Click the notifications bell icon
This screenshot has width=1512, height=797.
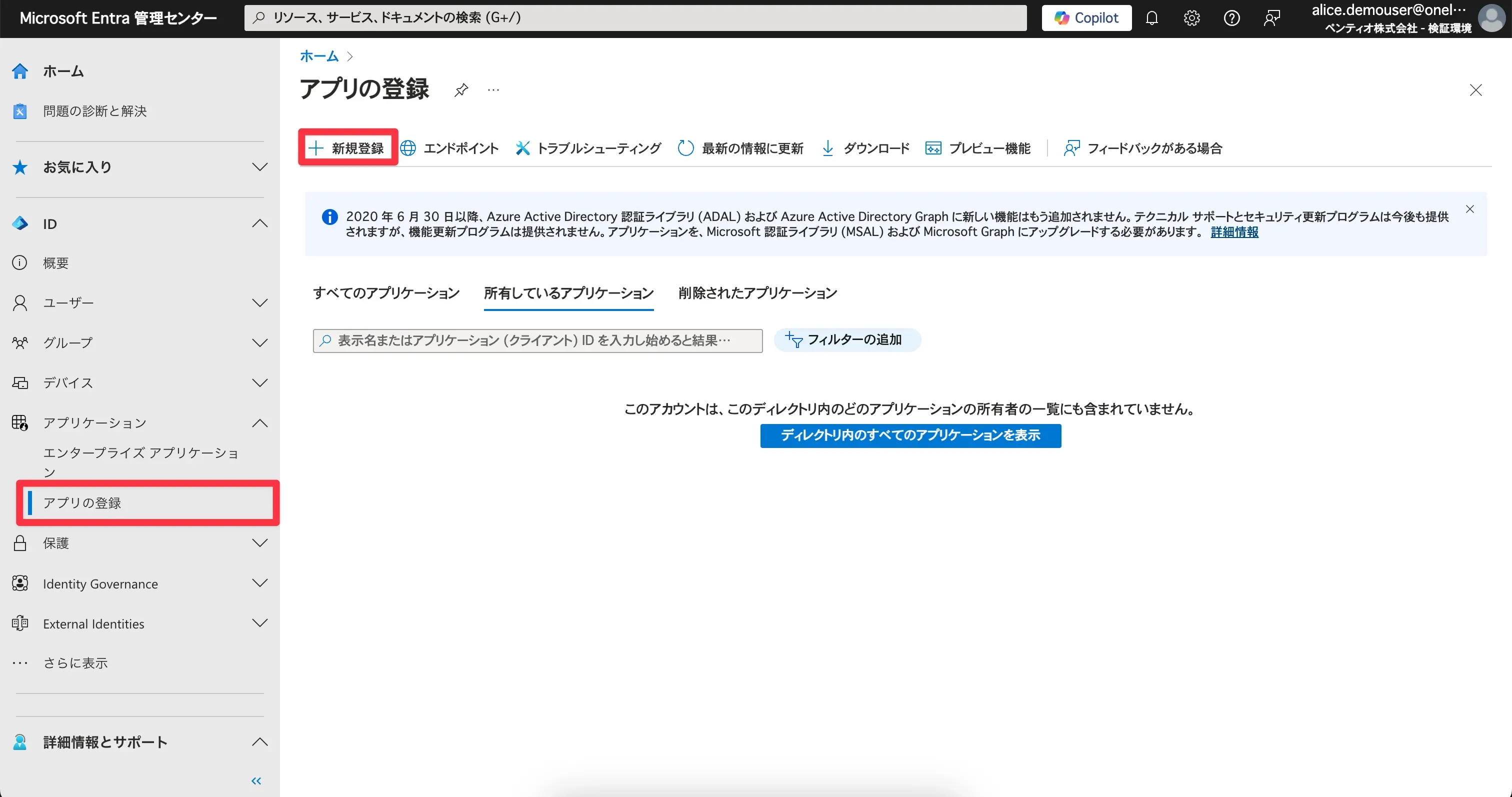coord(1151,18)
